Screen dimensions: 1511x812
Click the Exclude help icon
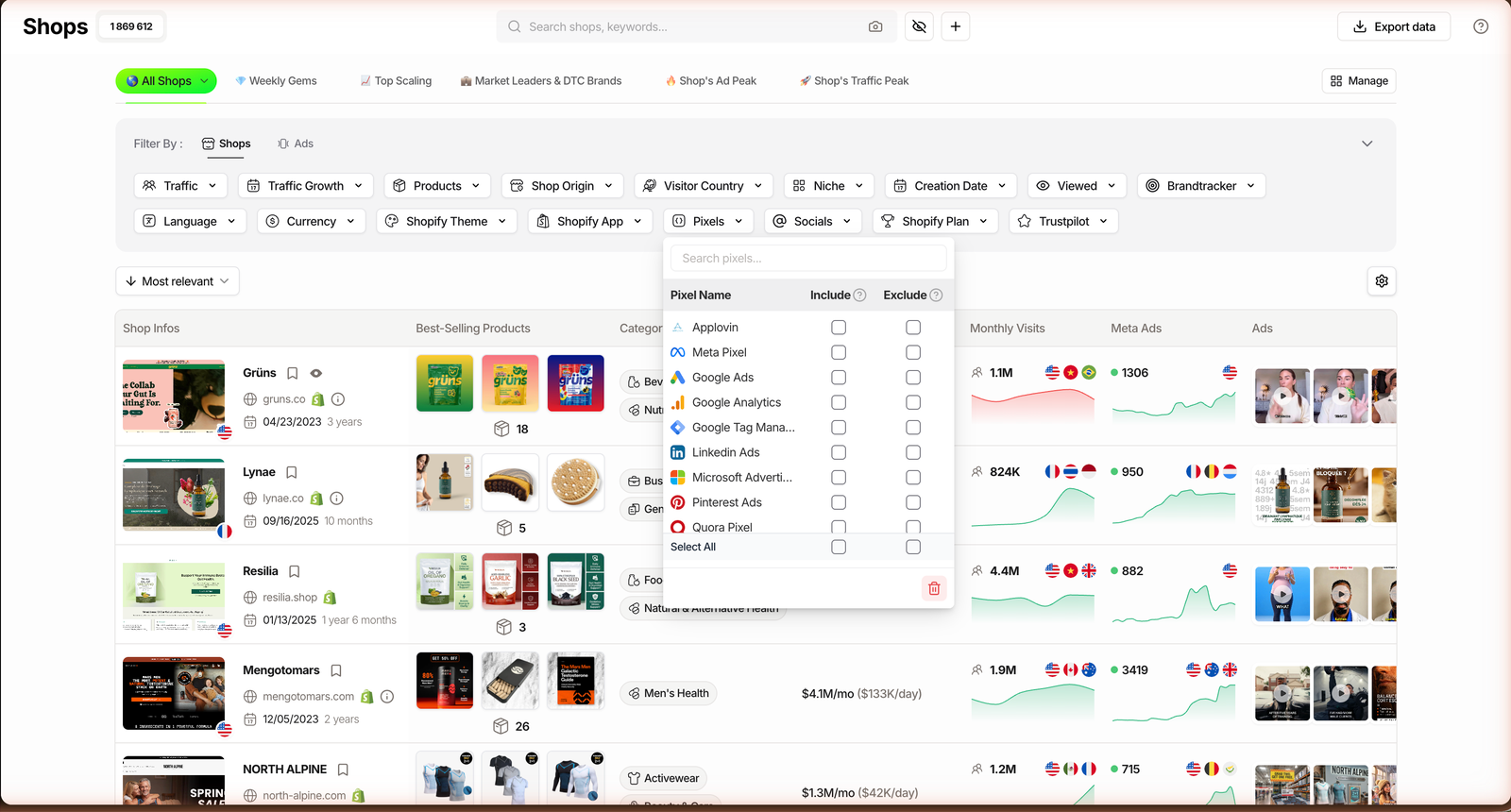pos(937,295)
